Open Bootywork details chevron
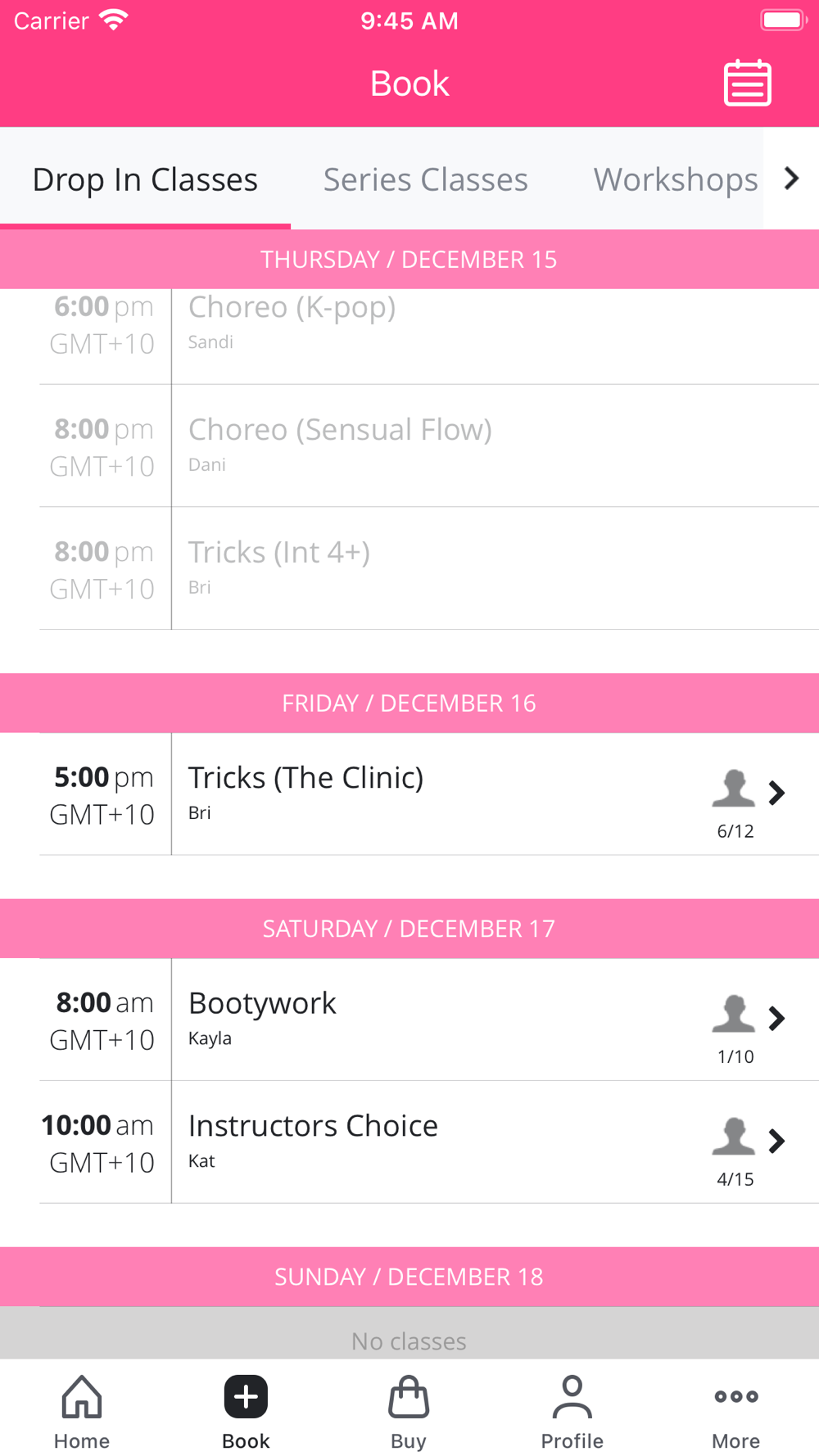The height and width of the screenshot is (1456, 819). pos(777,1018)
